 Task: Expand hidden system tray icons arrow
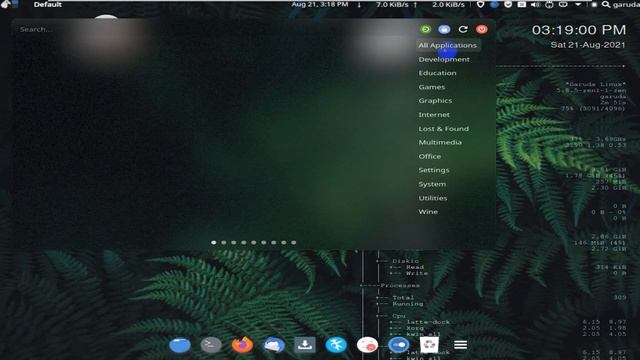578,4
